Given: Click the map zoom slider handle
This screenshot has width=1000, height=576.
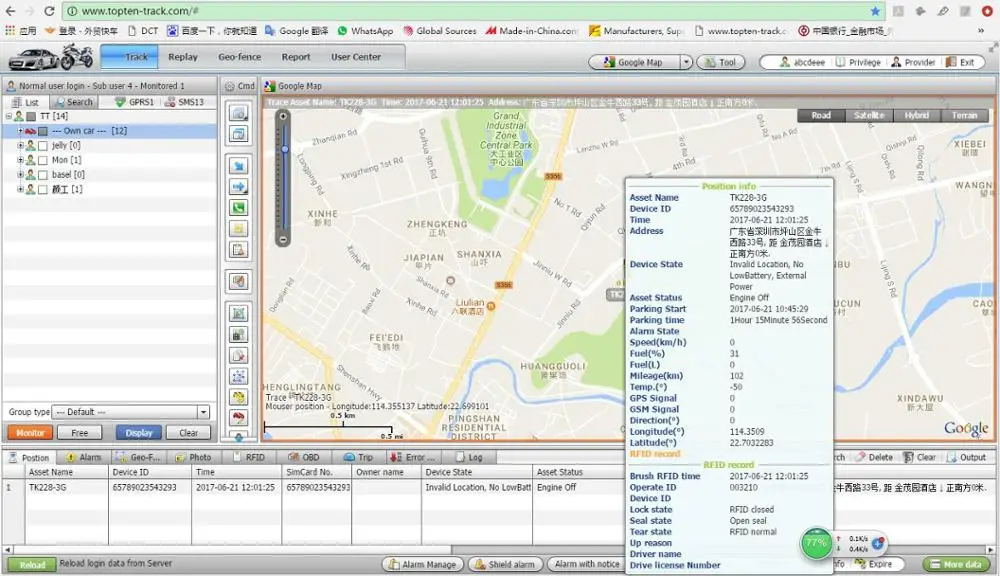Looking at the screenshot, I should pos(284,150).
